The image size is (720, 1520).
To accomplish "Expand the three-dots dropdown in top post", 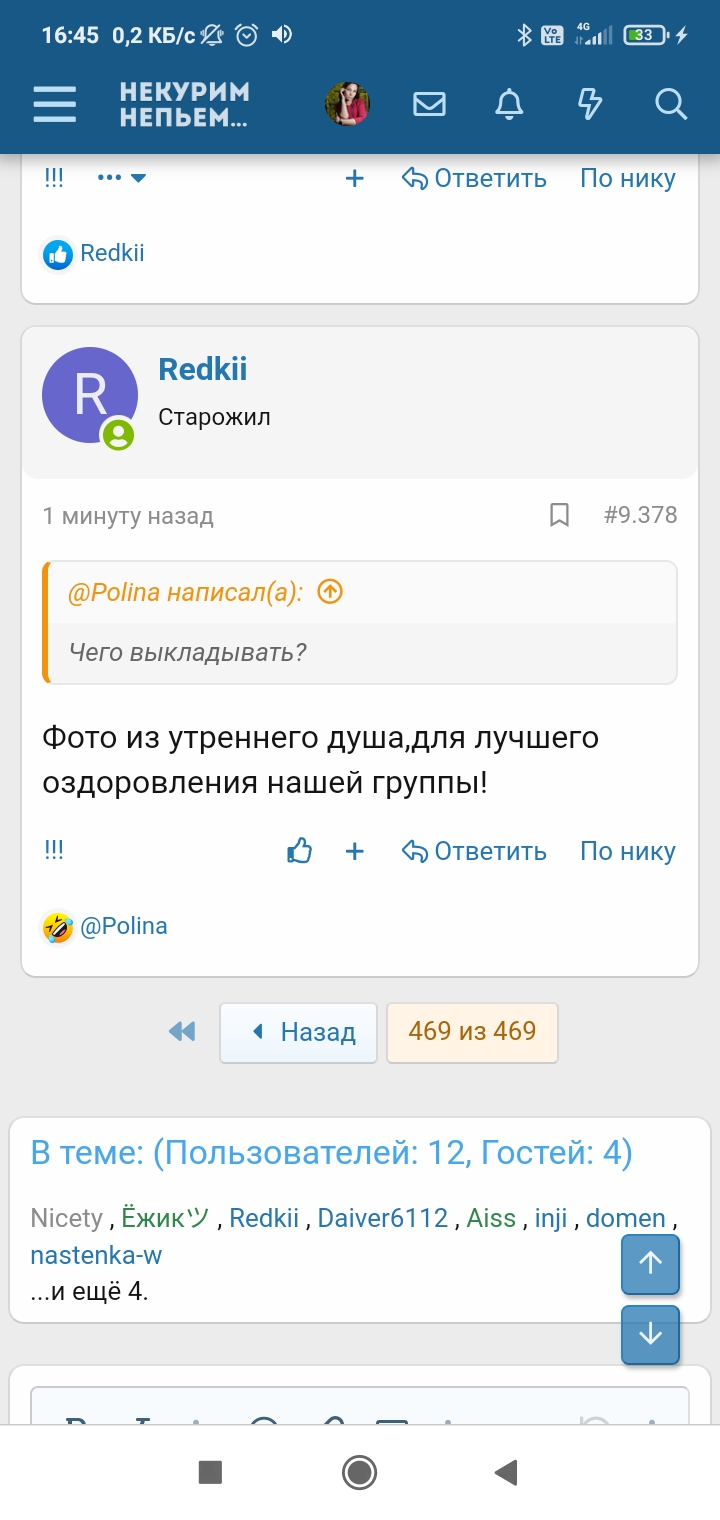I will 123,178.
